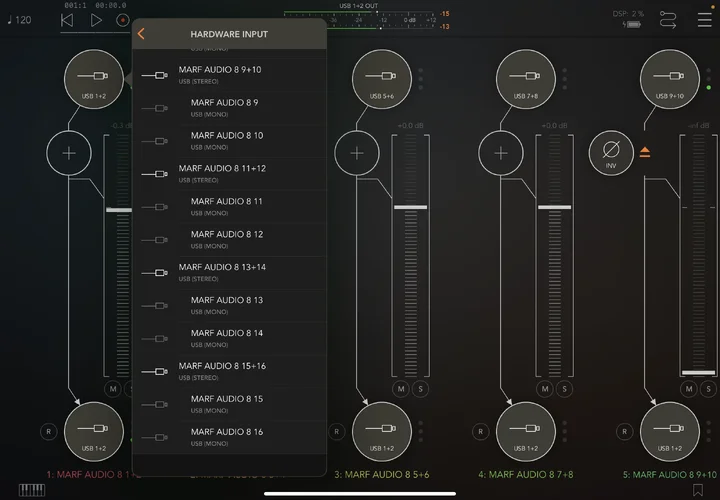
Task: Solo channel 4 MARF AUDIO 8 7+8
Action: [x=562, y=388]
